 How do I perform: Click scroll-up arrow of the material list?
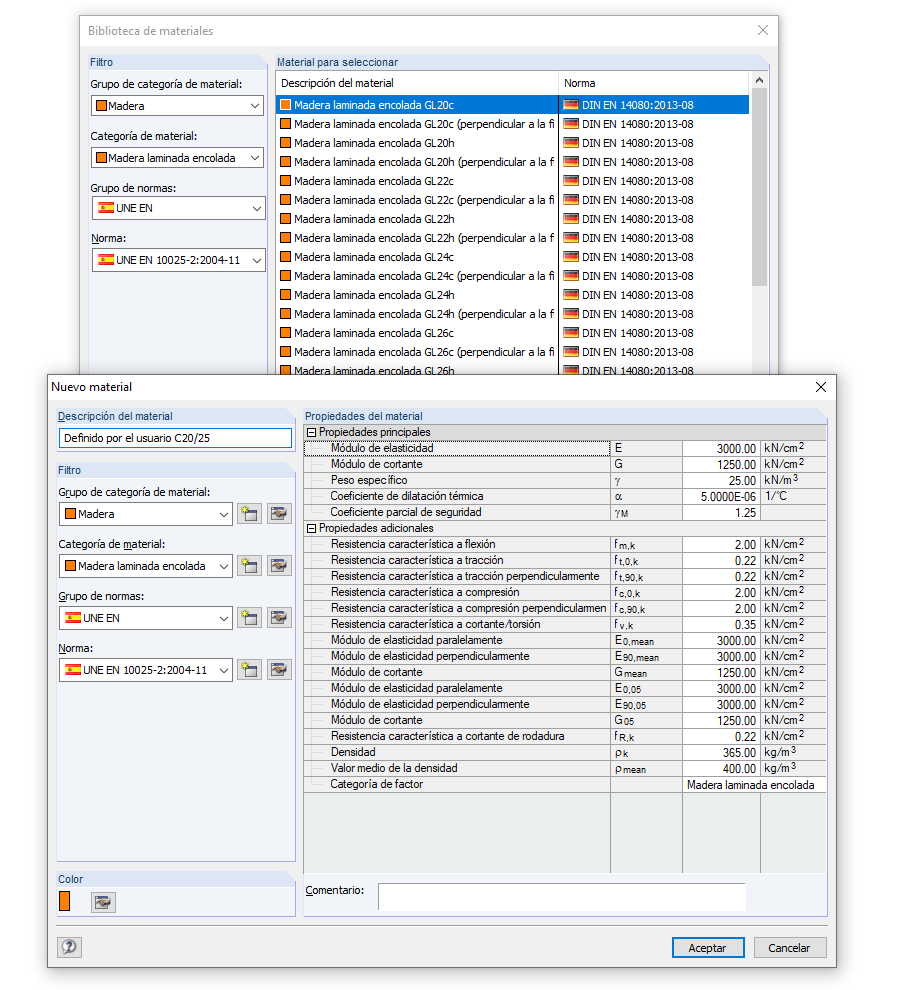coord(759,80)
